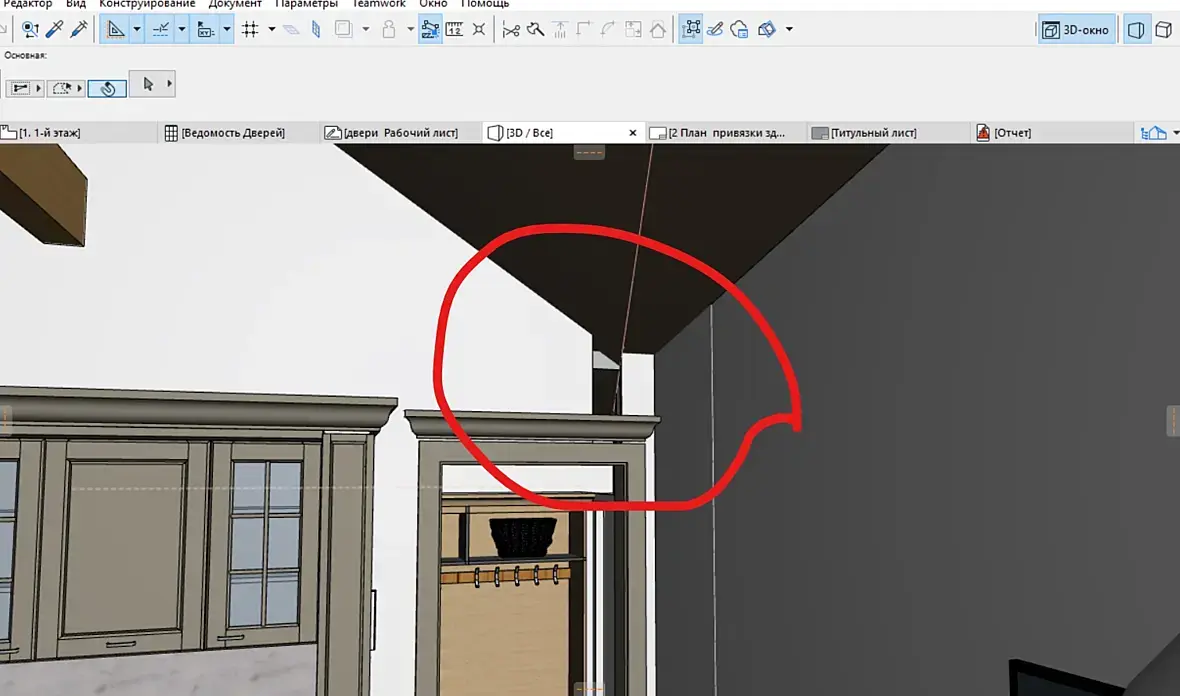Viewport: 1180px width, 696px height.
Task: Expand the Arrow tool flyout arrow
Action: 169,84
